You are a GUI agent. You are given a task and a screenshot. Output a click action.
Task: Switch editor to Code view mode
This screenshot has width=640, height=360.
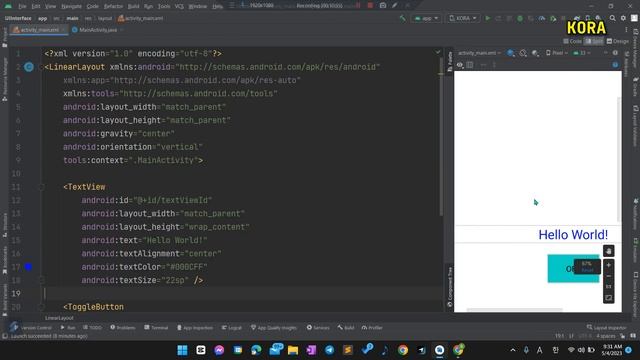pos(573,41)
